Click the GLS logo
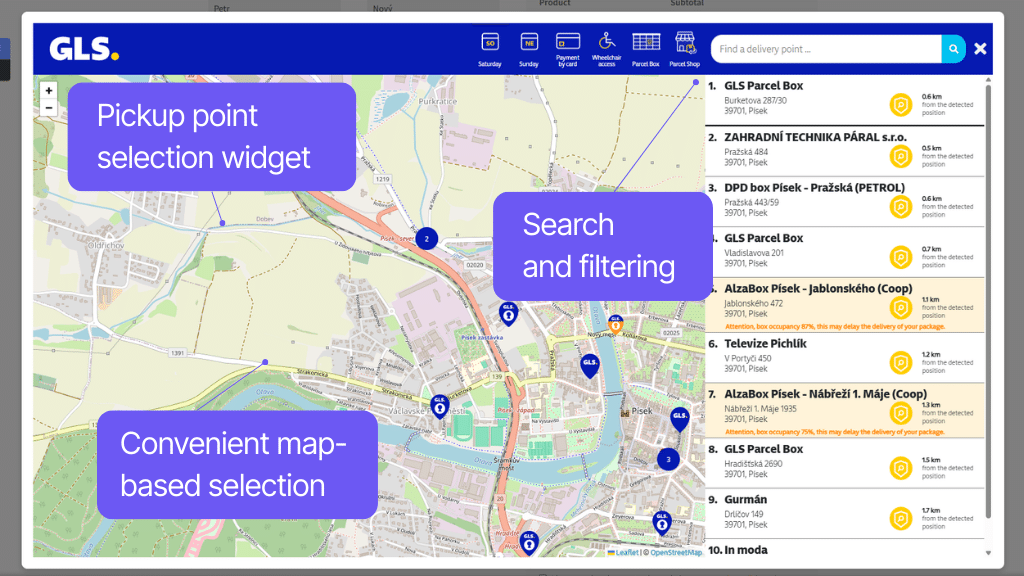Viewport: 1024px width, 576px height. [x=84, y=49]
